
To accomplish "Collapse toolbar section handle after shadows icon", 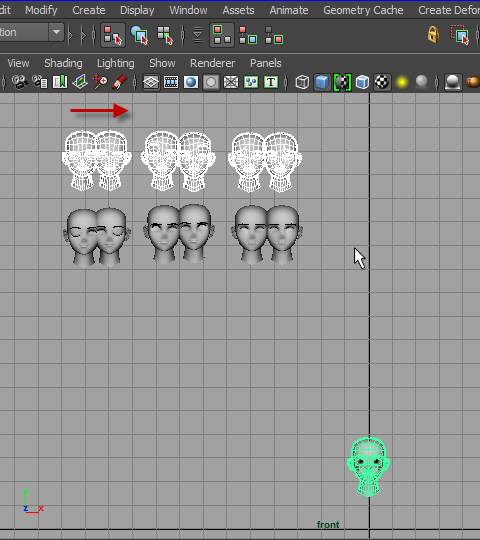I will point(437,82).
